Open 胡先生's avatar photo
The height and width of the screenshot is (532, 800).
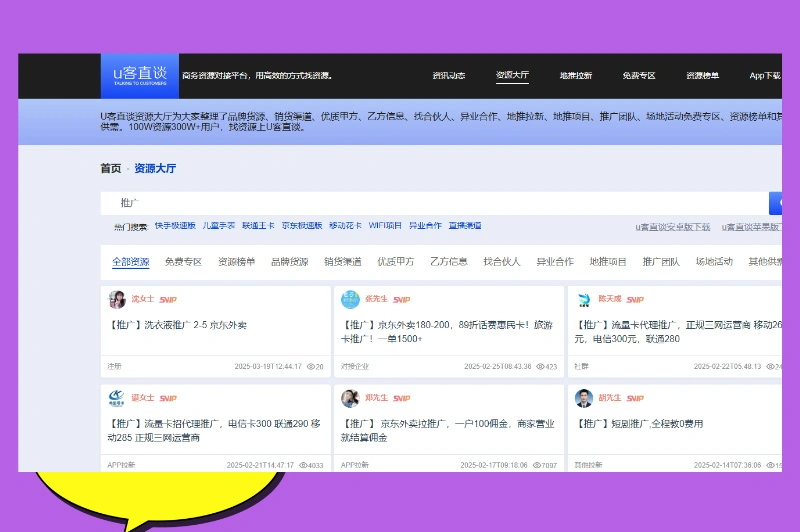pos(584,398)
